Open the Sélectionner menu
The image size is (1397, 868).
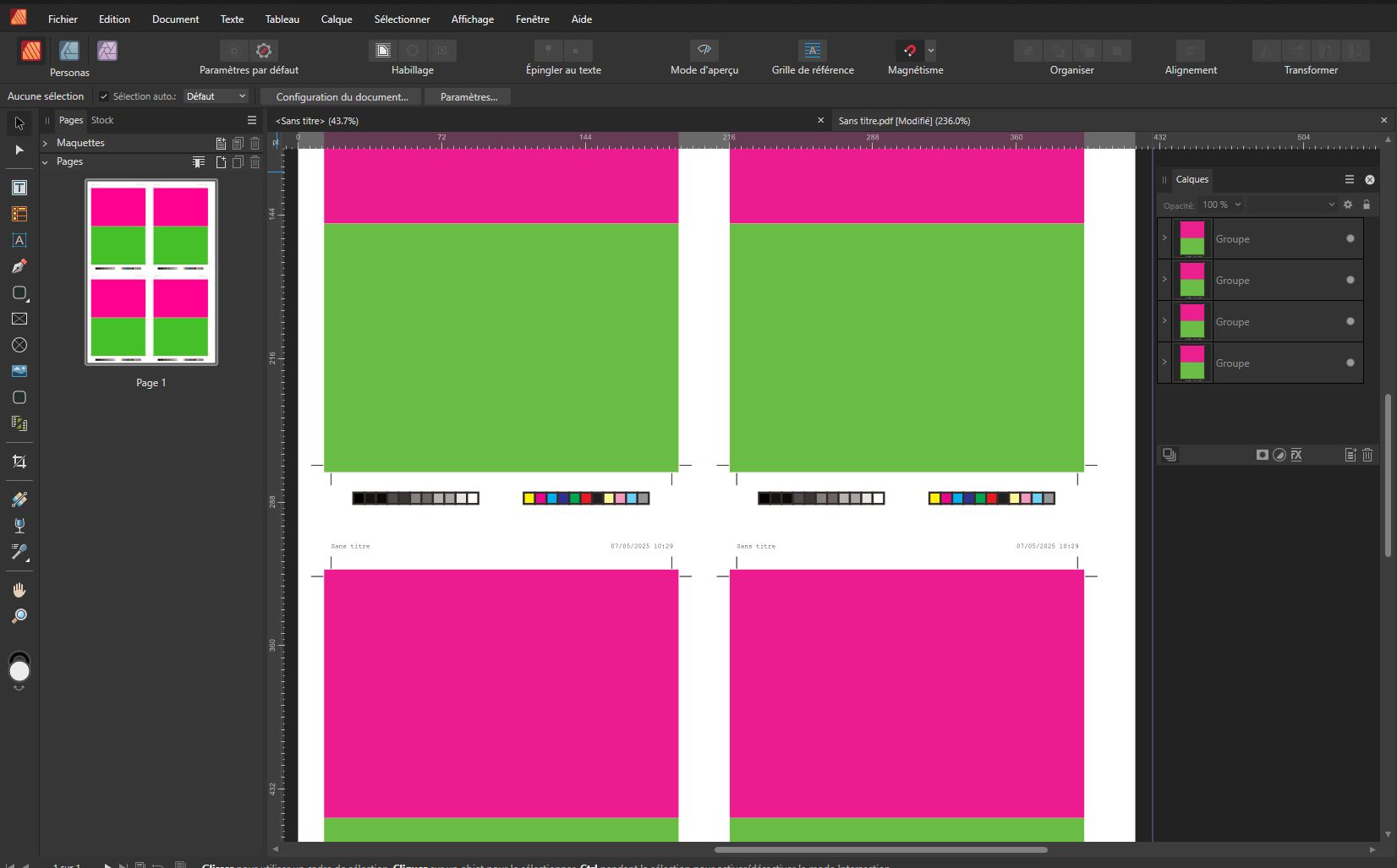(x=403, y=19)
